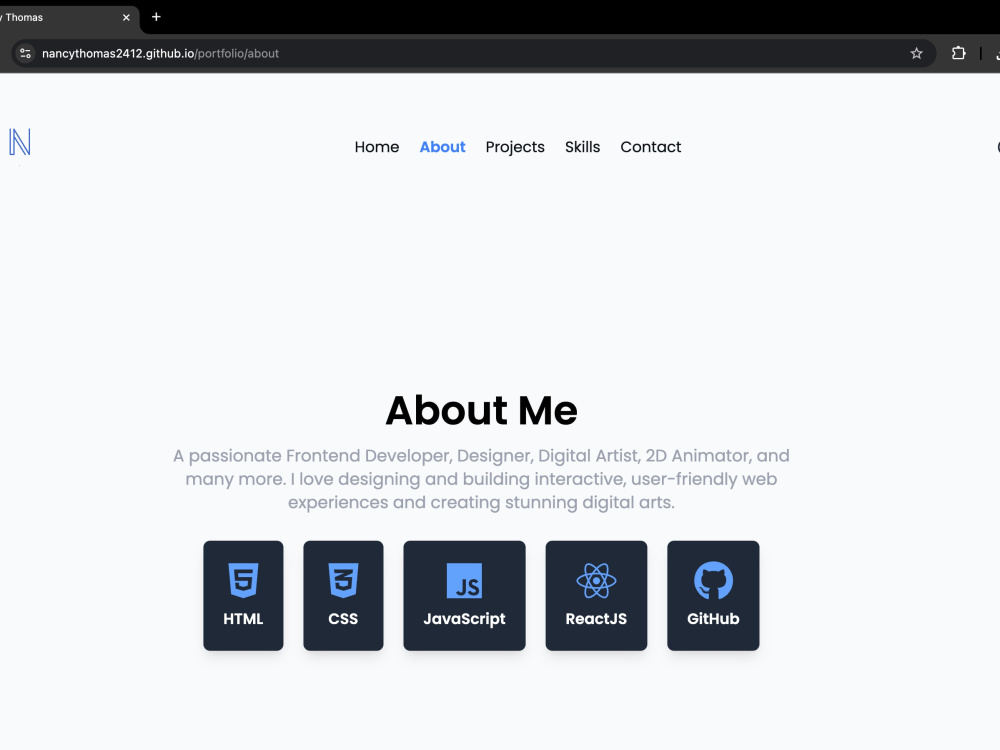Click the HTML5 shield icon
Image resolution: width=1000 pixels, height=750 pixels.
243,580
